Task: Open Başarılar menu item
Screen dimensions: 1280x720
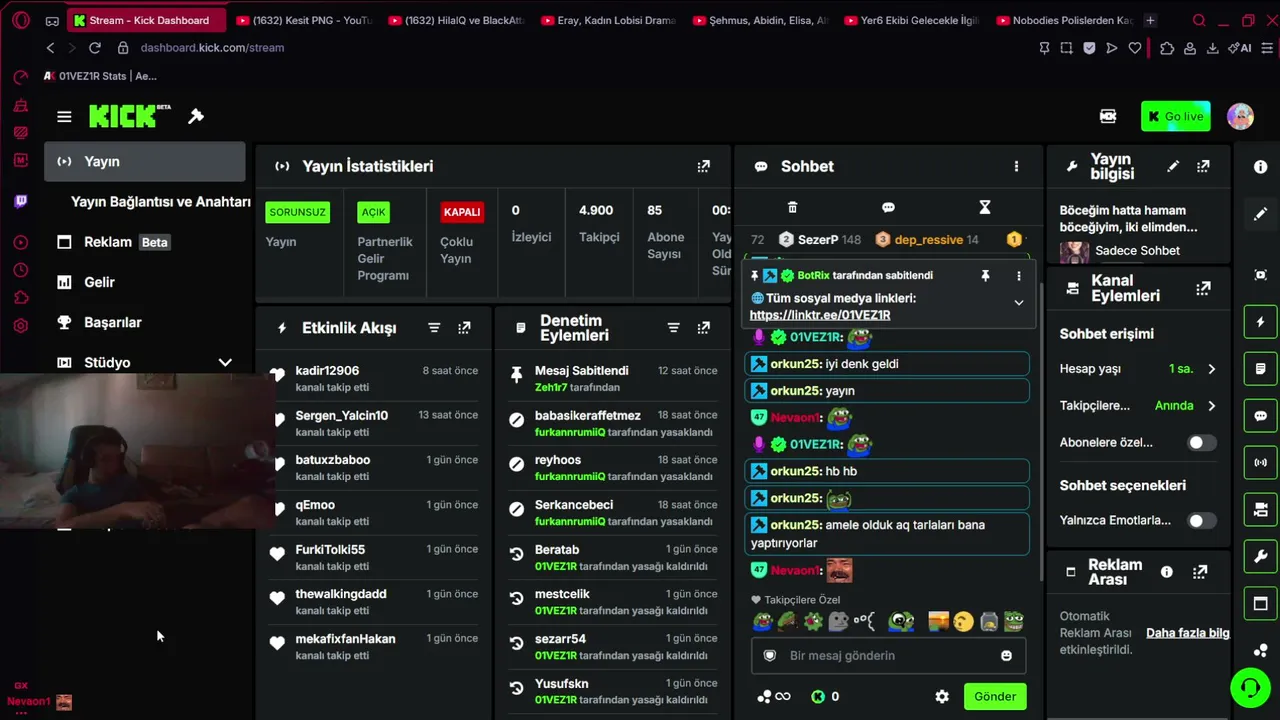Action: click(x=144, y=322)
